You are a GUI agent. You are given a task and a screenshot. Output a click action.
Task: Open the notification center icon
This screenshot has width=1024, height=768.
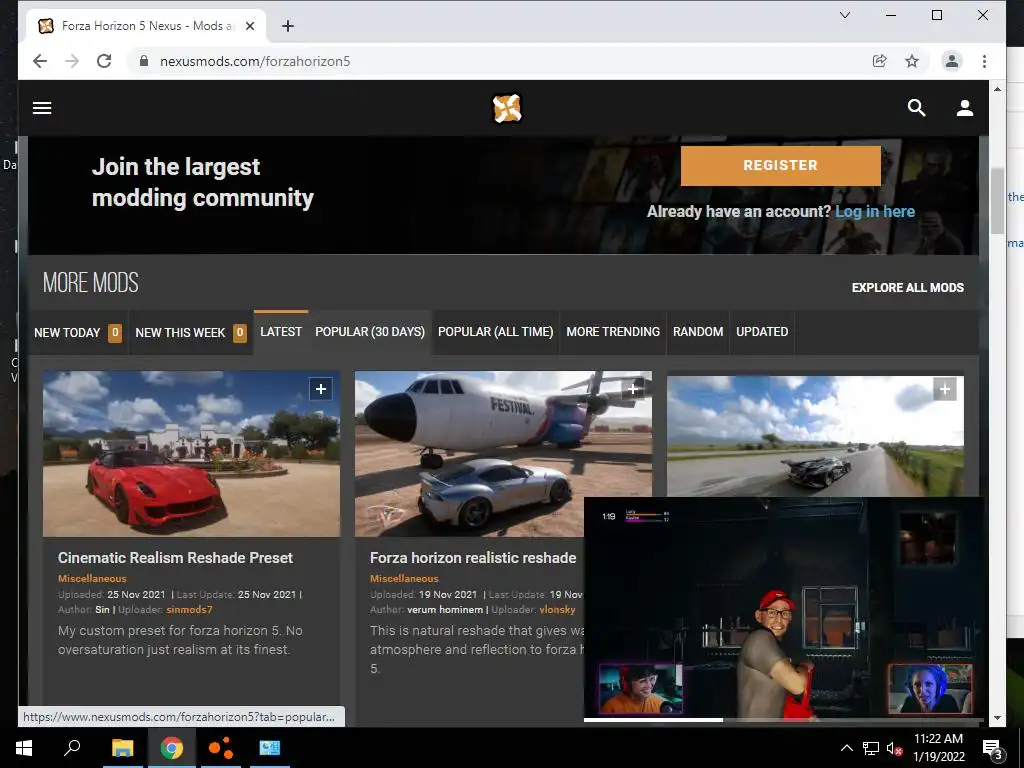point(991,749)
